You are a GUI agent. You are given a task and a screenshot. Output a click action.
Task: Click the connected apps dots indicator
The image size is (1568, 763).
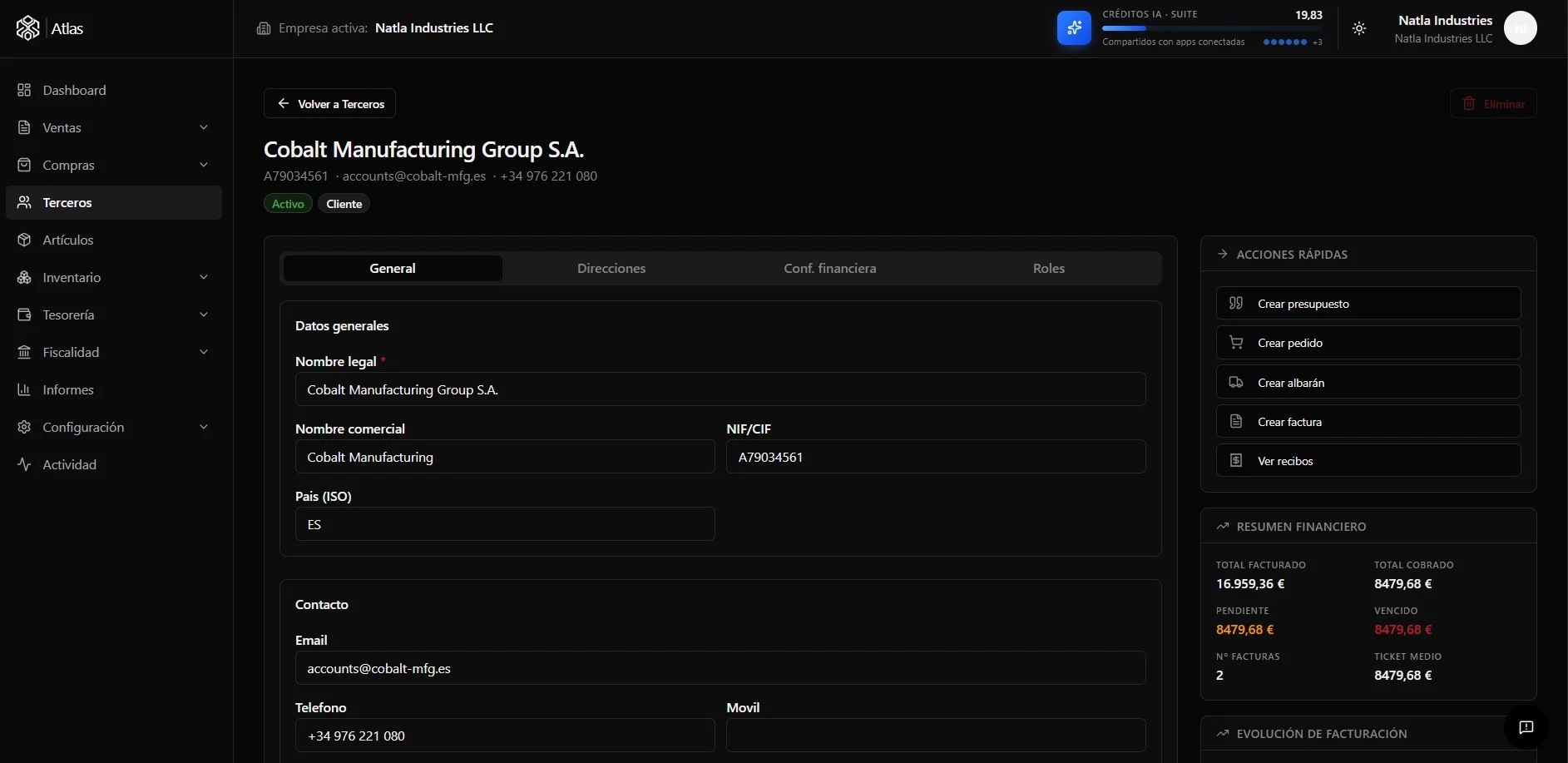point(1284,42)
